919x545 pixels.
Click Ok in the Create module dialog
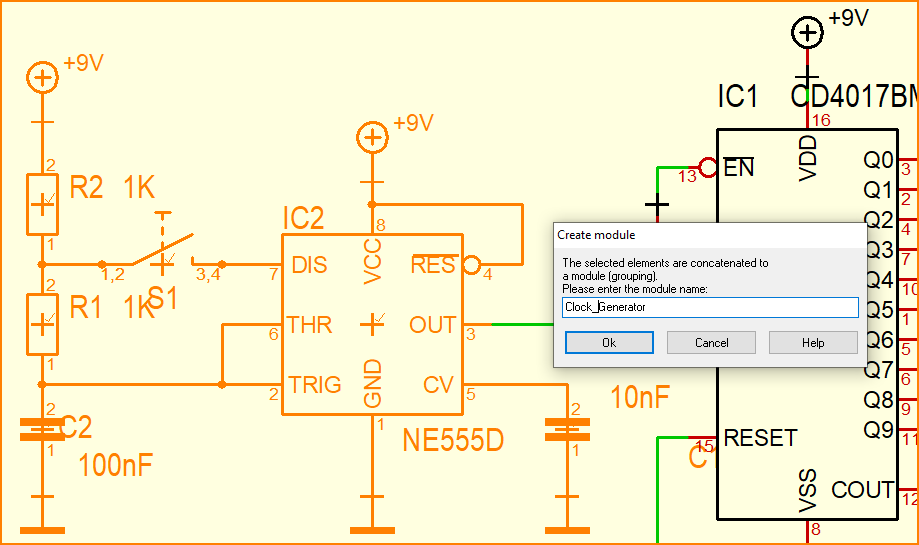point(609,343)
